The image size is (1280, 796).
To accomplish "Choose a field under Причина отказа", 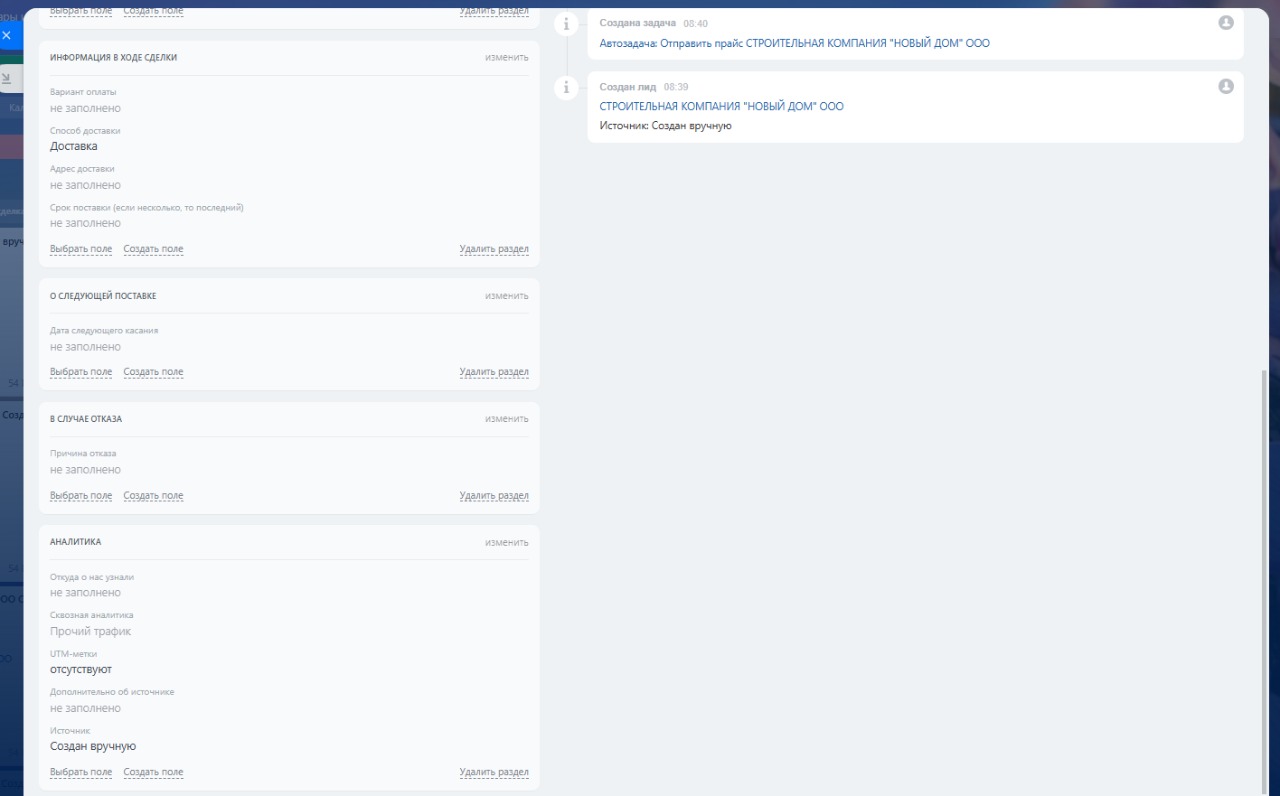I will (81, 496).
